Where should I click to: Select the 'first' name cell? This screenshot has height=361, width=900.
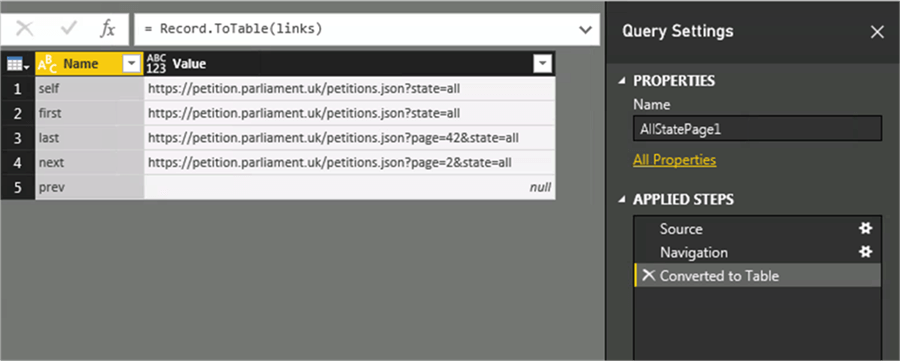click(x=90, y=114)
